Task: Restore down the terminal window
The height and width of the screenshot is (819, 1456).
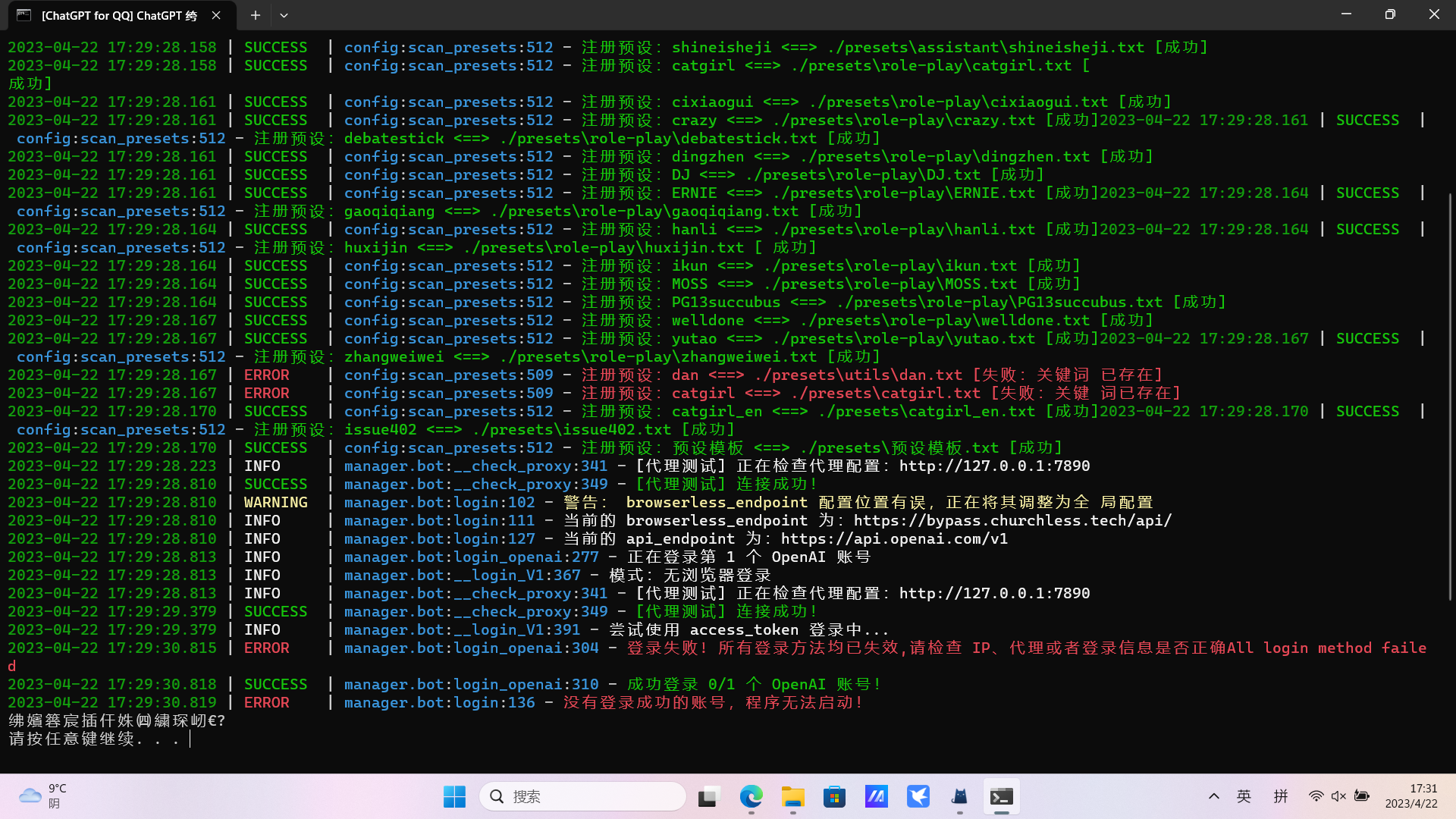Action: pyautogui.click(x=1390, y=14)
